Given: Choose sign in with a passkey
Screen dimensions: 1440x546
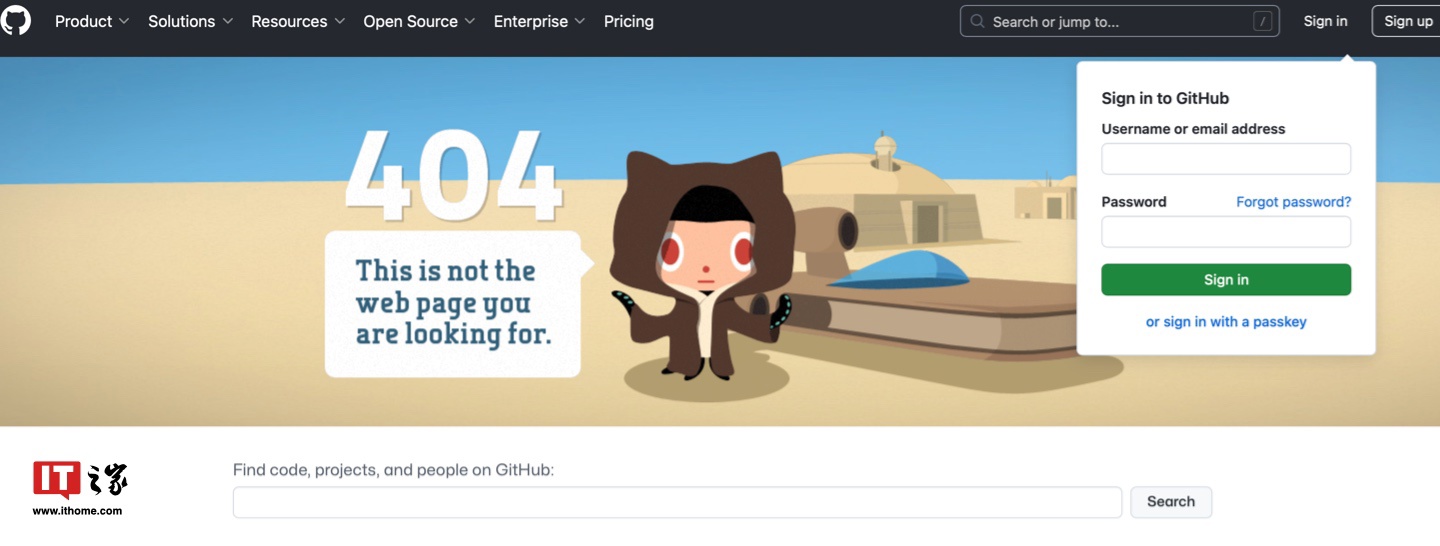Looking at the screenshot, I should tap(1226, 322).
